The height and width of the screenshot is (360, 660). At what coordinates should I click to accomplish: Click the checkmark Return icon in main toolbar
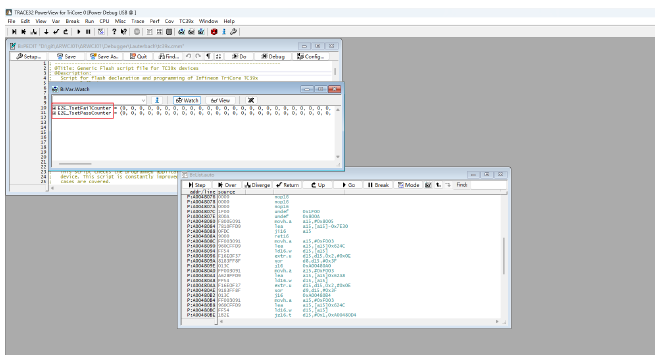[56, 32]
